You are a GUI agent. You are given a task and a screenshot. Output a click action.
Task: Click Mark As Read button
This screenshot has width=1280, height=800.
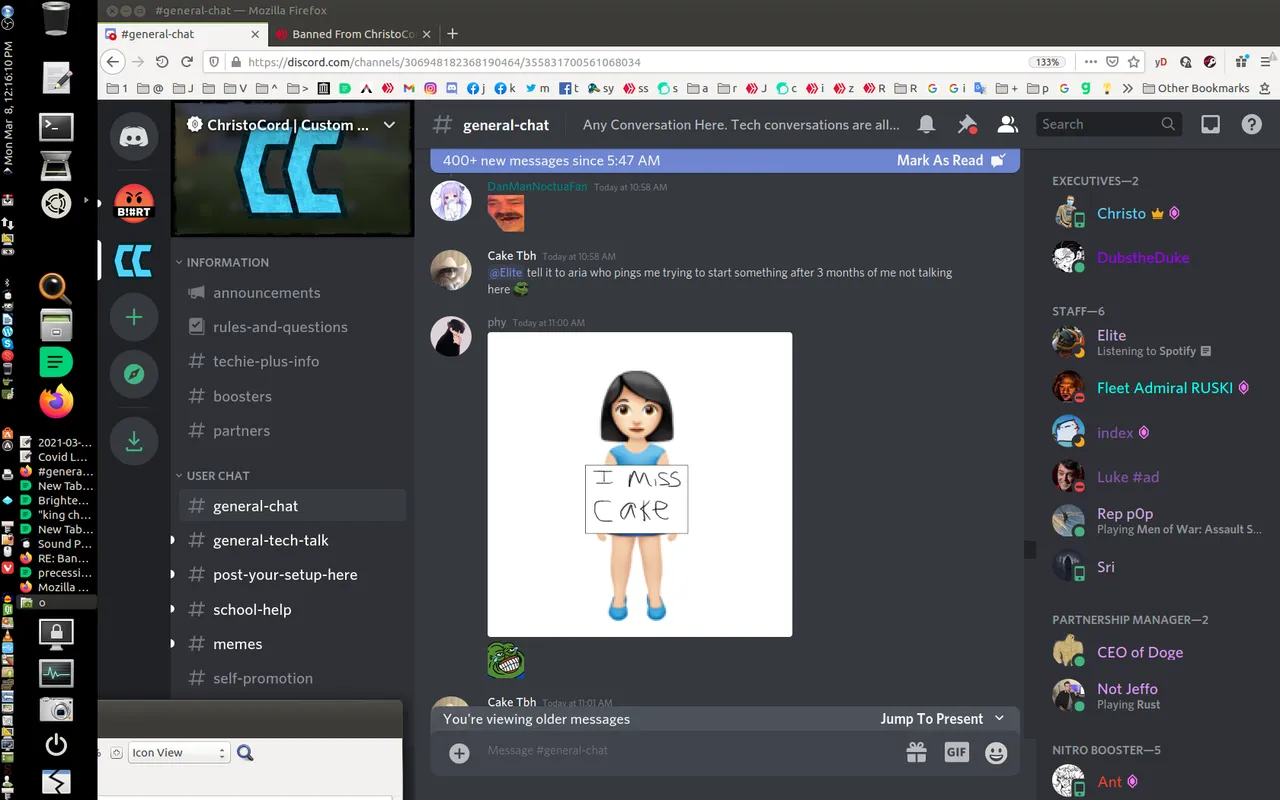point(951,160)
